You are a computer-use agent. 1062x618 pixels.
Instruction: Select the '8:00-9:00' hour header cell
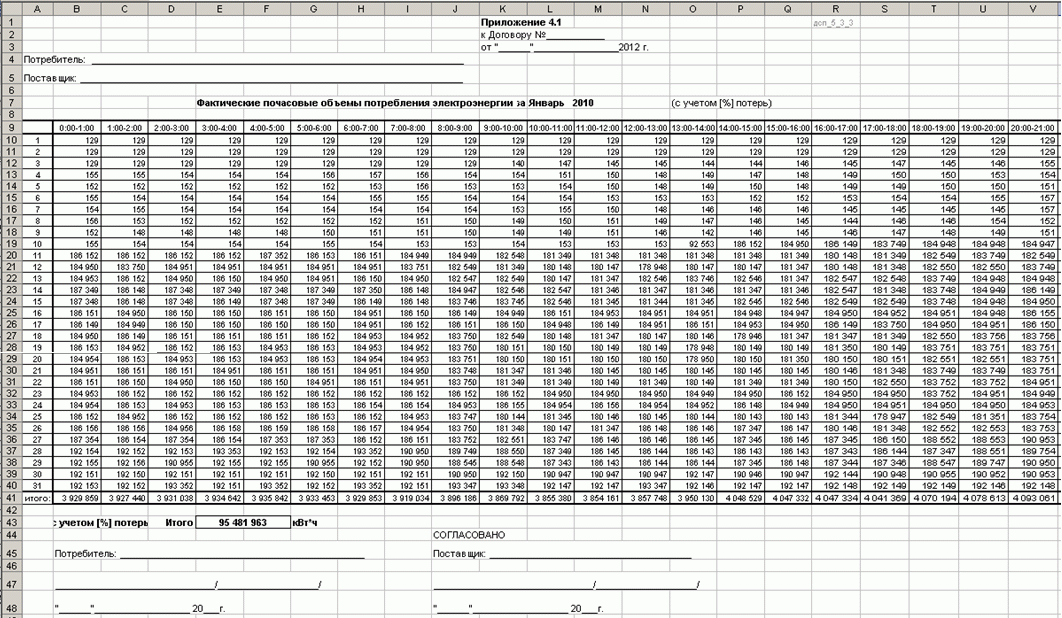[456, 128]
